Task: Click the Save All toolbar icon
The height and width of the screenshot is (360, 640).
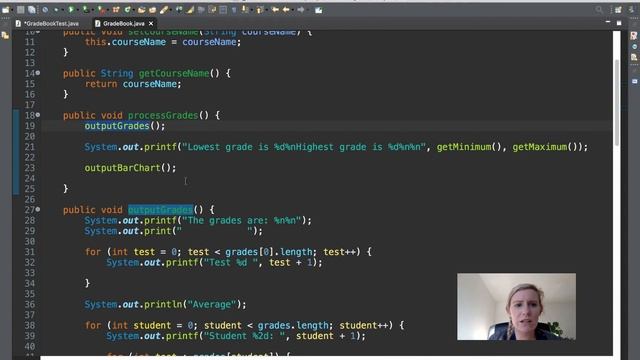Action: coord(31,10)
